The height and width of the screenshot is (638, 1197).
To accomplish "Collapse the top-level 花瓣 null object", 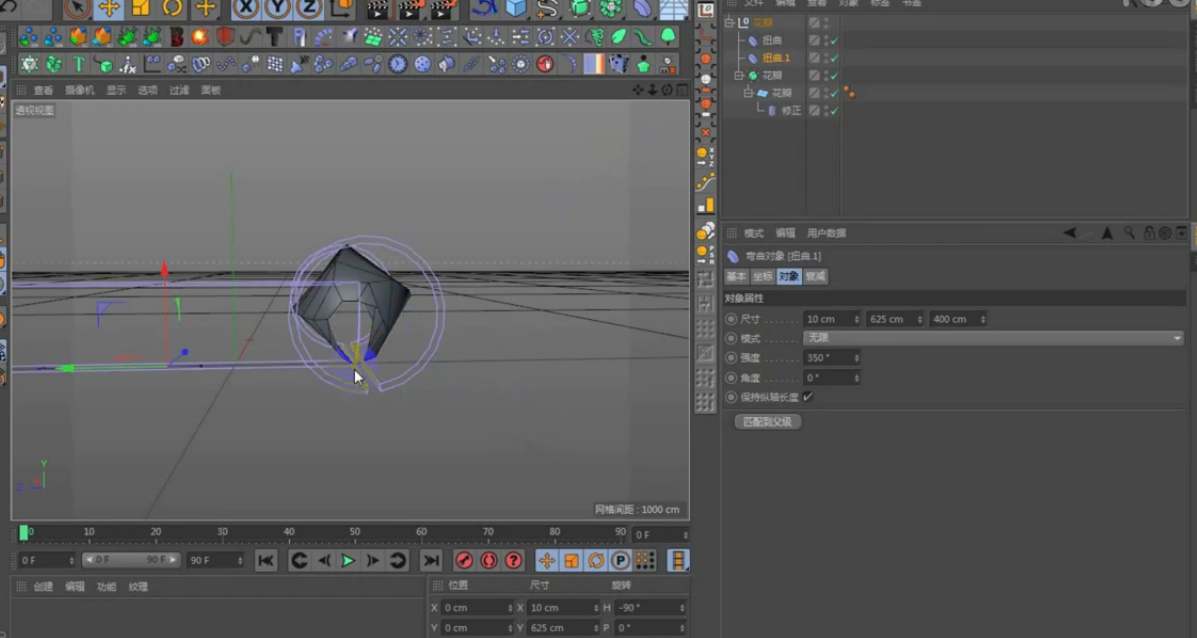I will 730,23.
